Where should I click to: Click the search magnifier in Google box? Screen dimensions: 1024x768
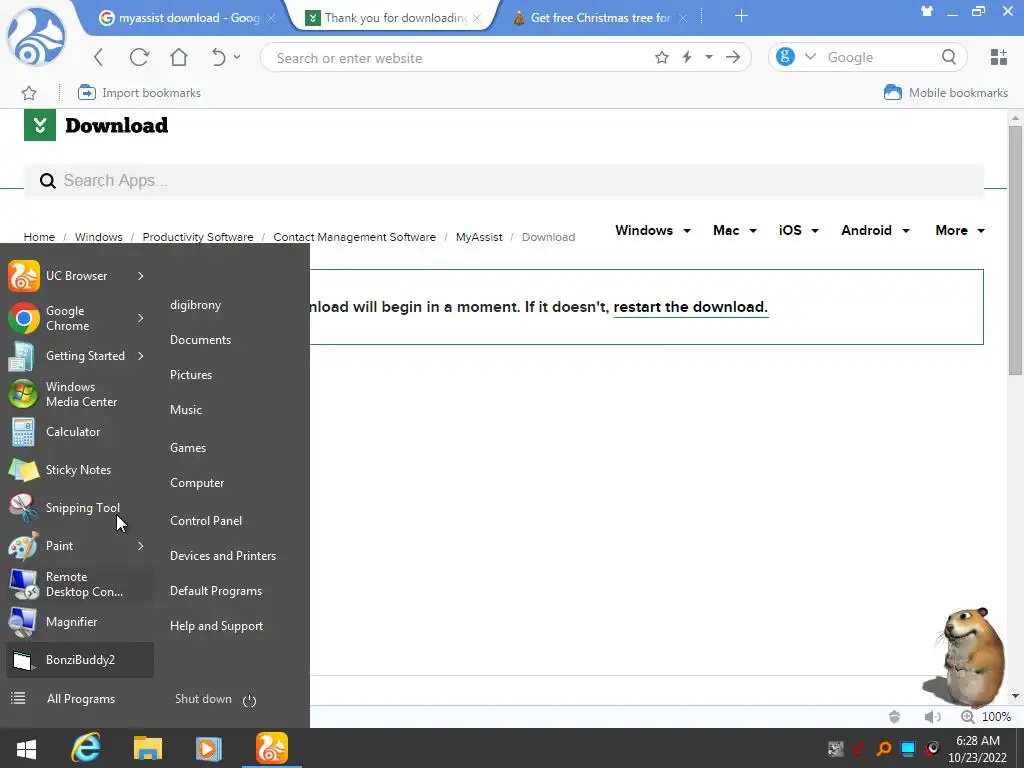[x=949, y=57]
